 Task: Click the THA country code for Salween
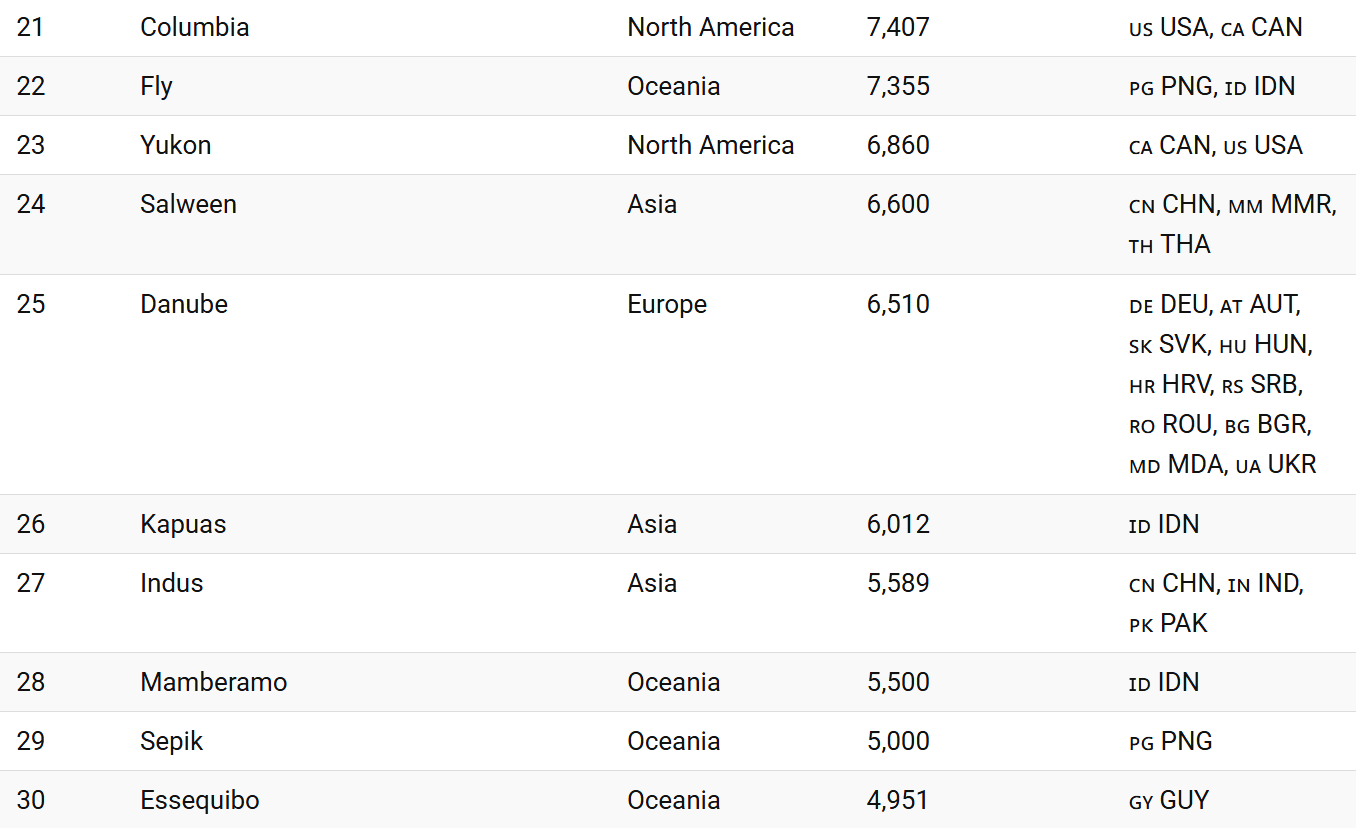coord(1185,244)
